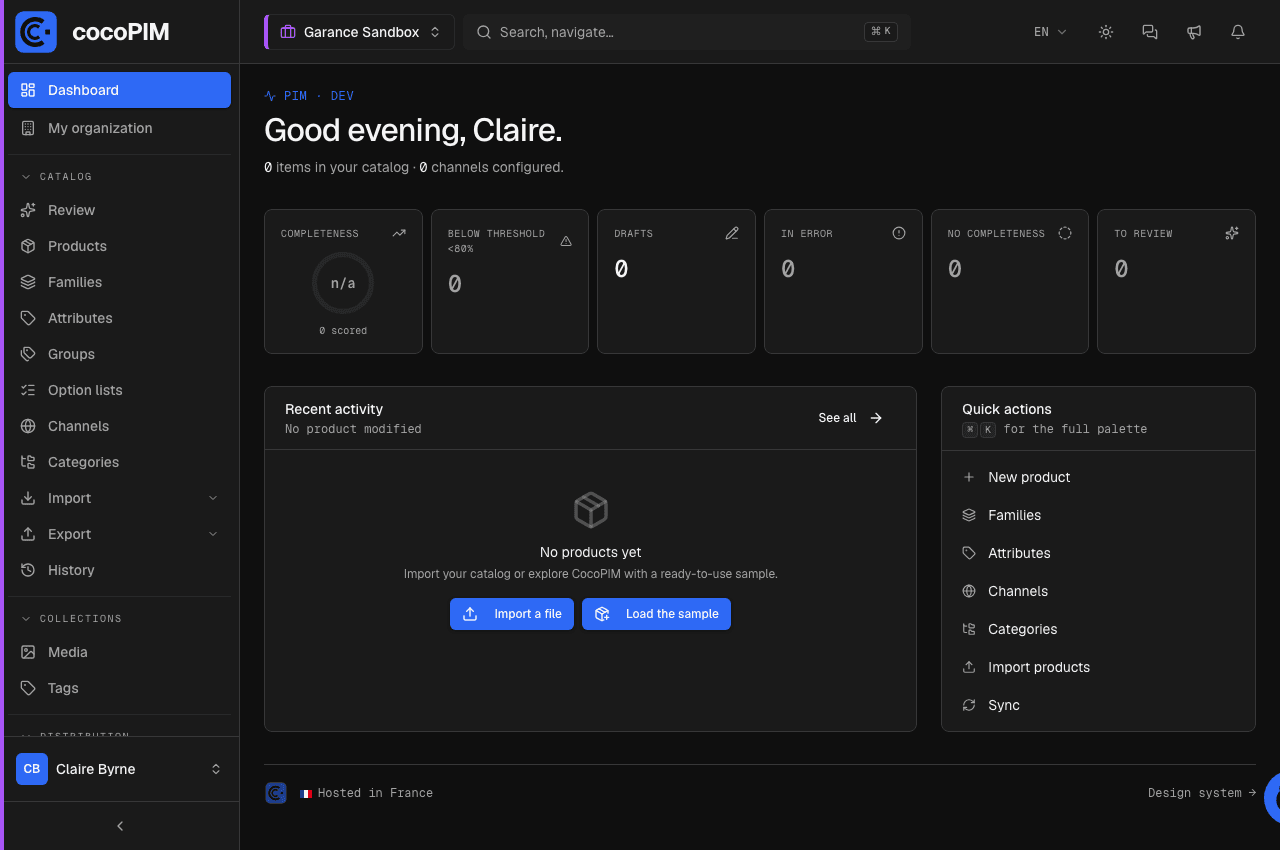Click the No completeness dashed circle icon
1280x850 pixels.
(x=1065, y=233)
